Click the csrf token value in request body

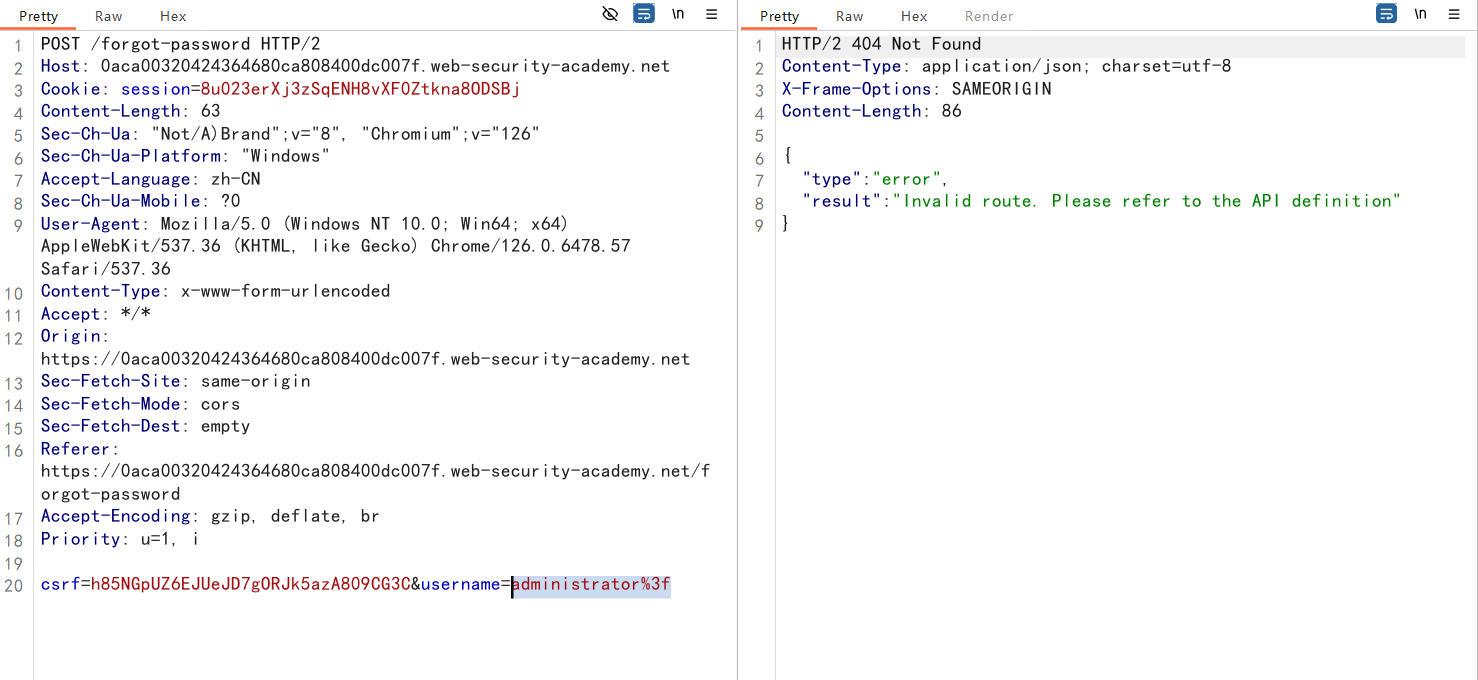click(250, 584)
